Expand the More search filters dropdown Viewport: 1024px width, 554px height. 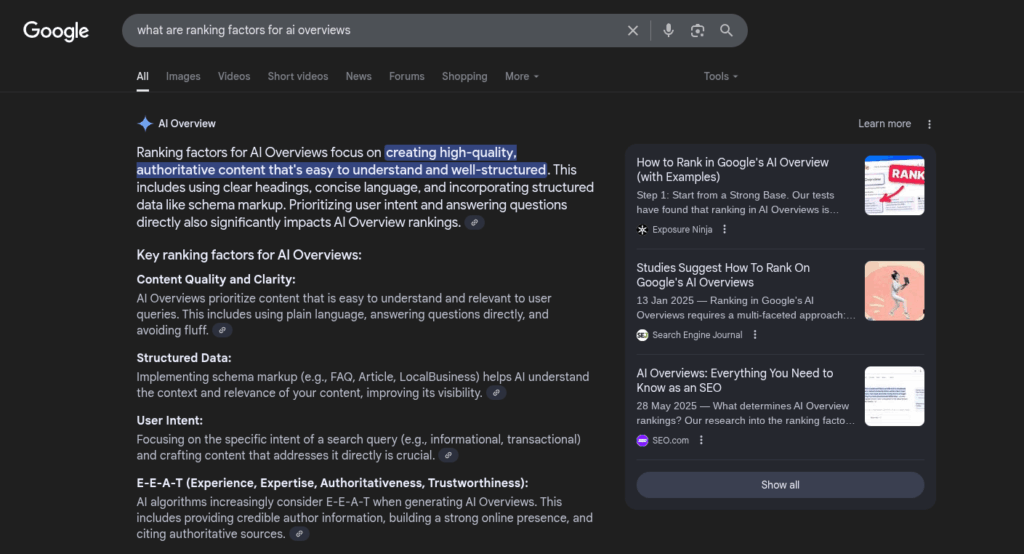pyautogui.click(x=521, y=76)
